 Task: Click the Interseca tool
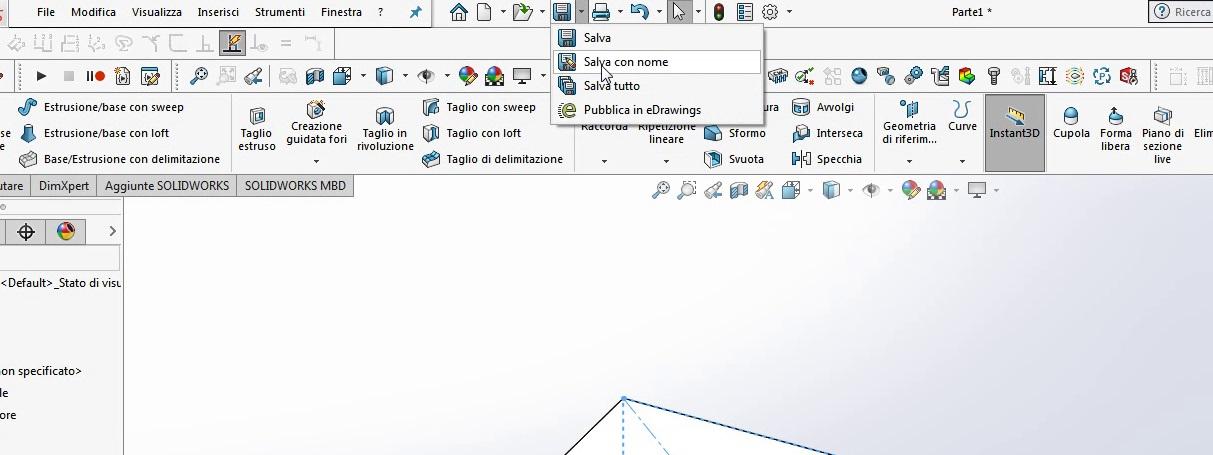tap(827, 133)
